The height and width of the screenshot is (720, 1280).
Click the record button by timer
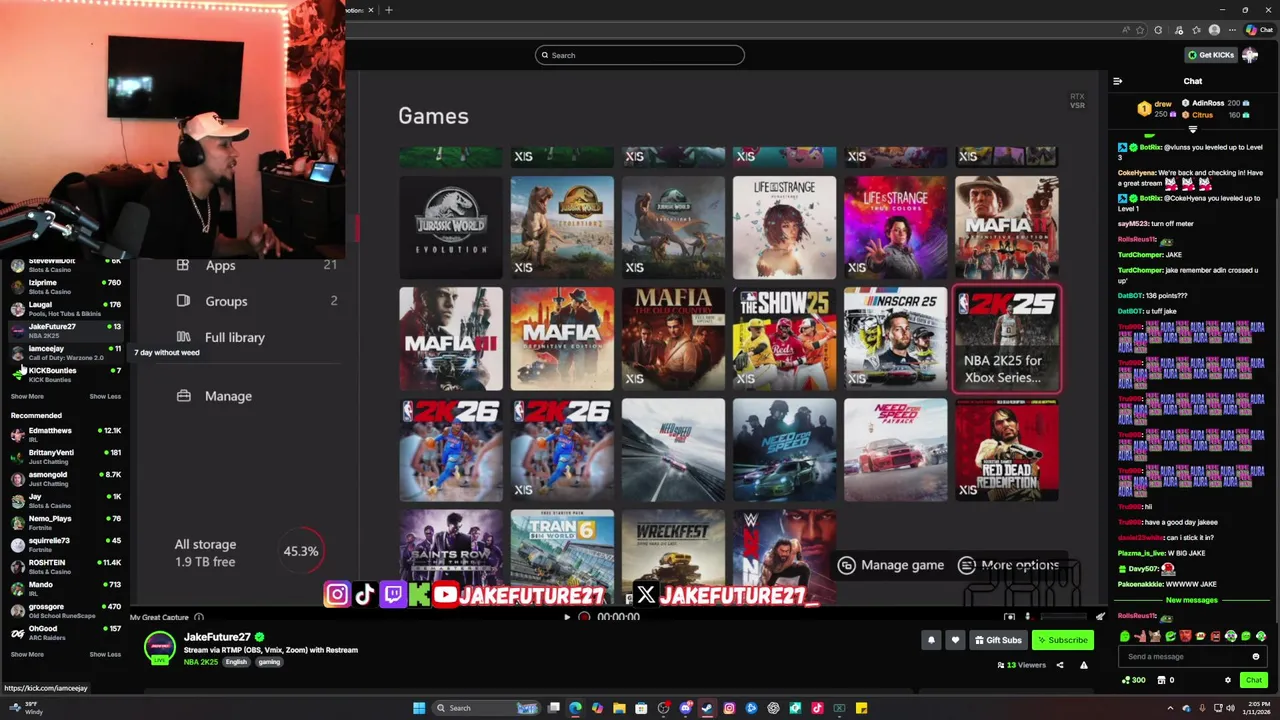(584, 617)
